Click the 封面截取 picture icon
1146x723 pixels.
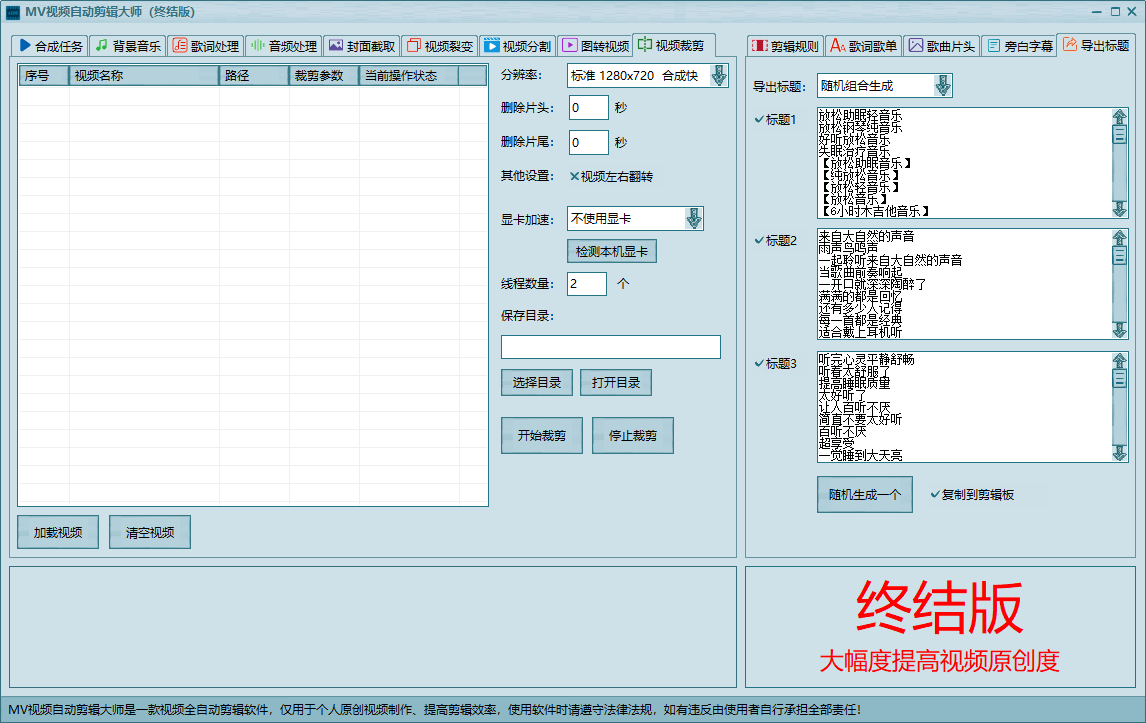(335, 46)
